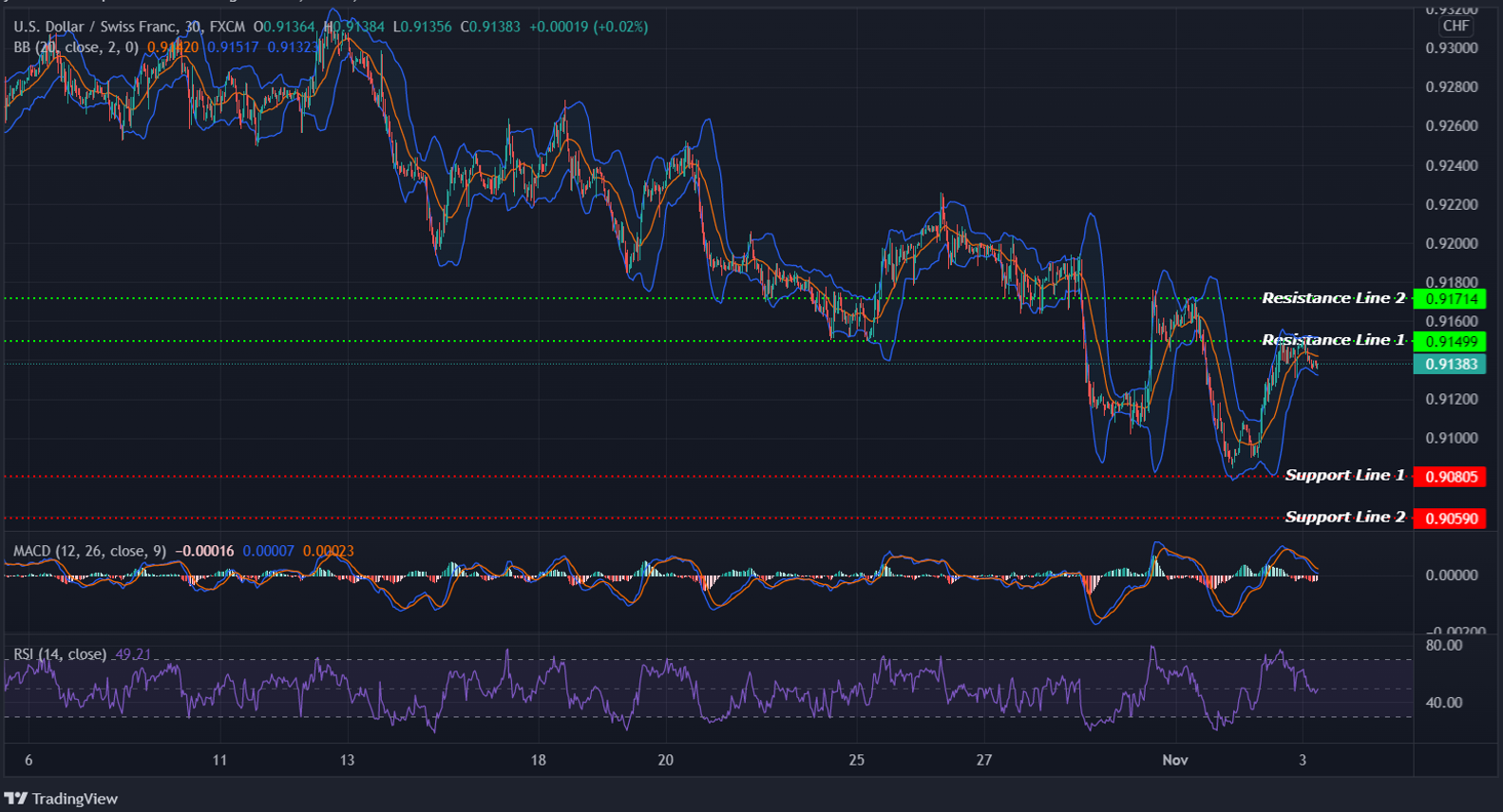This screenshot has width=1503, height=812.
Task: Click the 0.91383 current price tag
Action: click(x=1450, y=364)
